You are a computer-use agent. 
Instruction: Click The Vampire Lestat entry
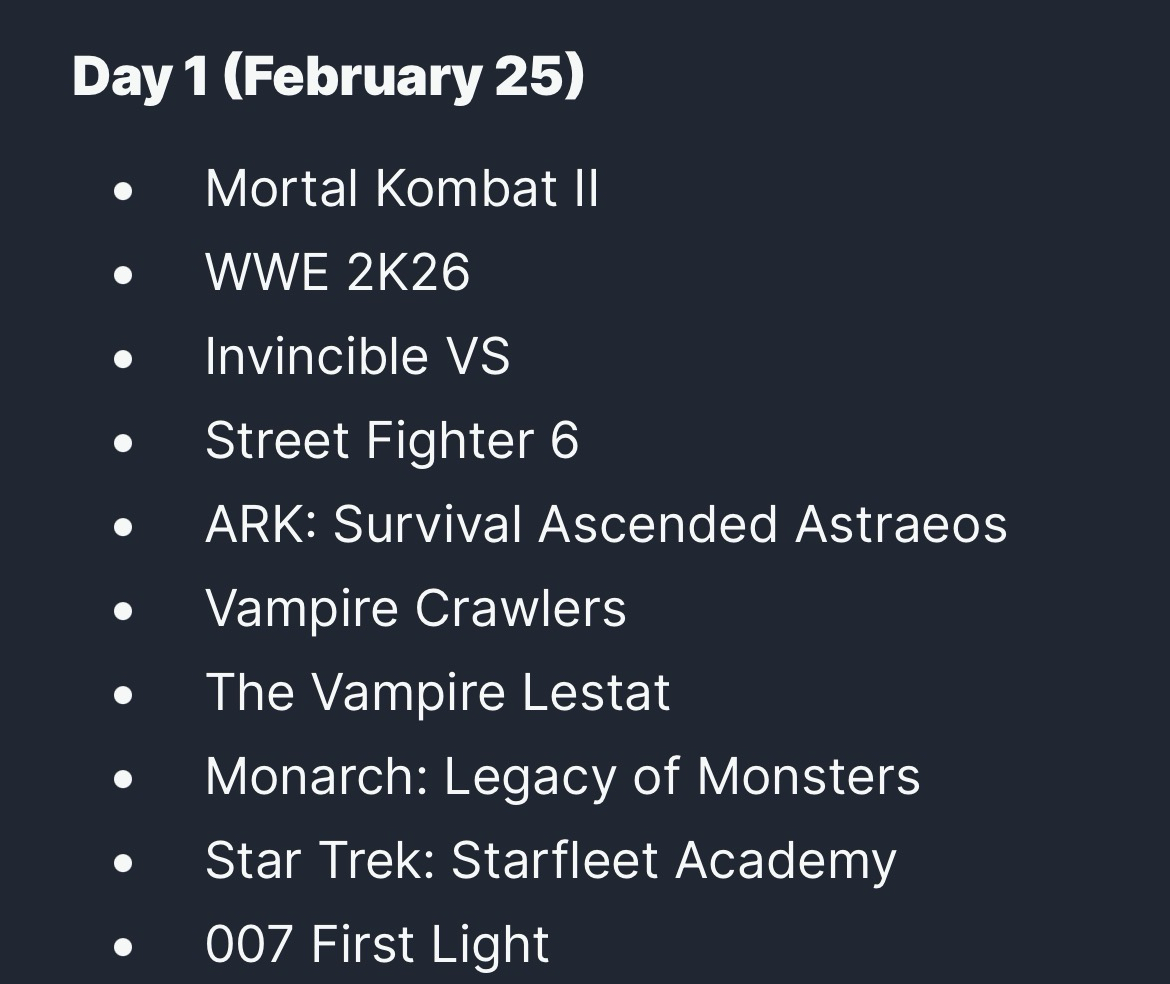coord(437,692)
